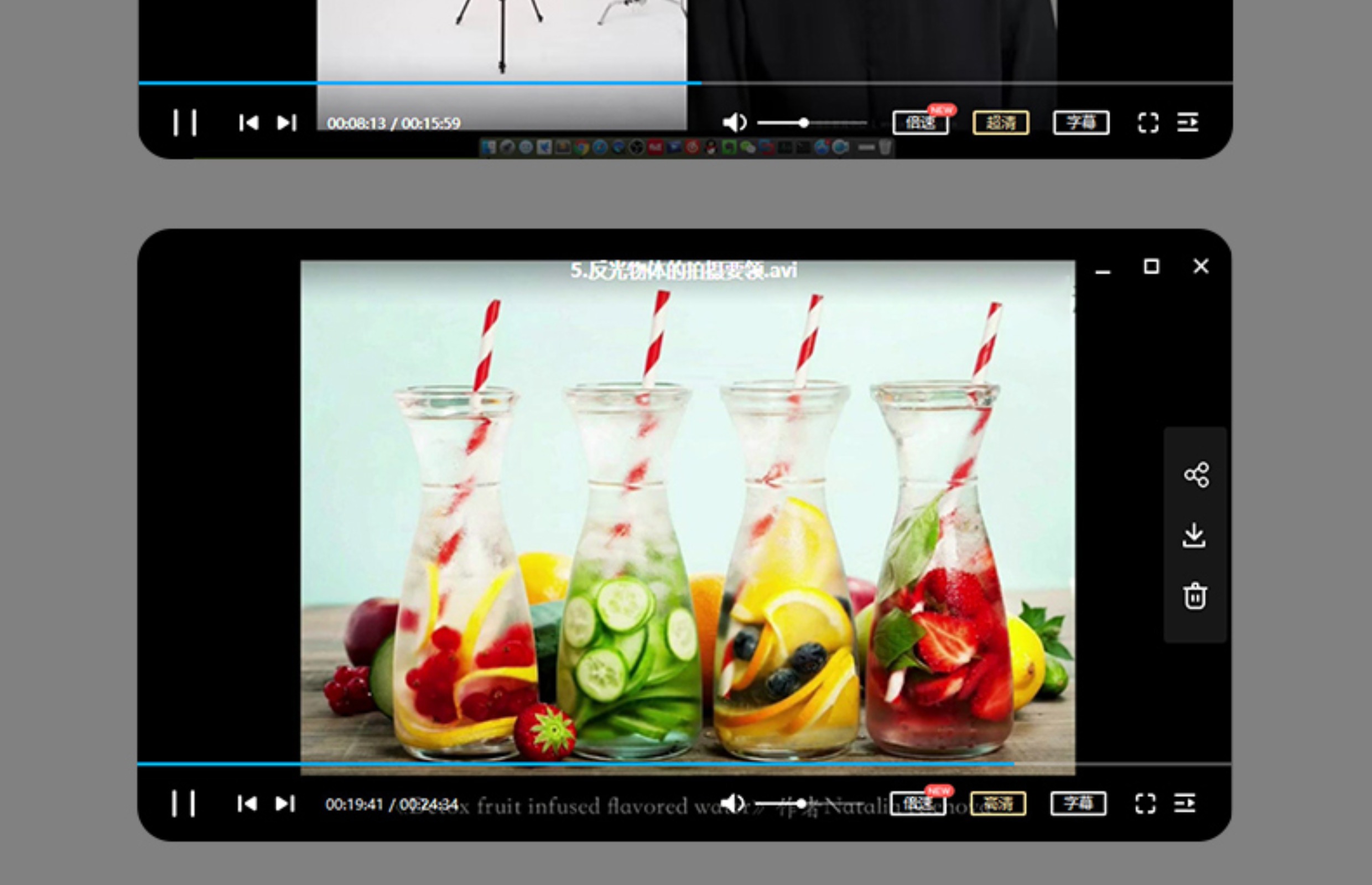Open 高清 quality selector in bottom player
This screenshot has width=1372, height=885.
click(997, 803)
